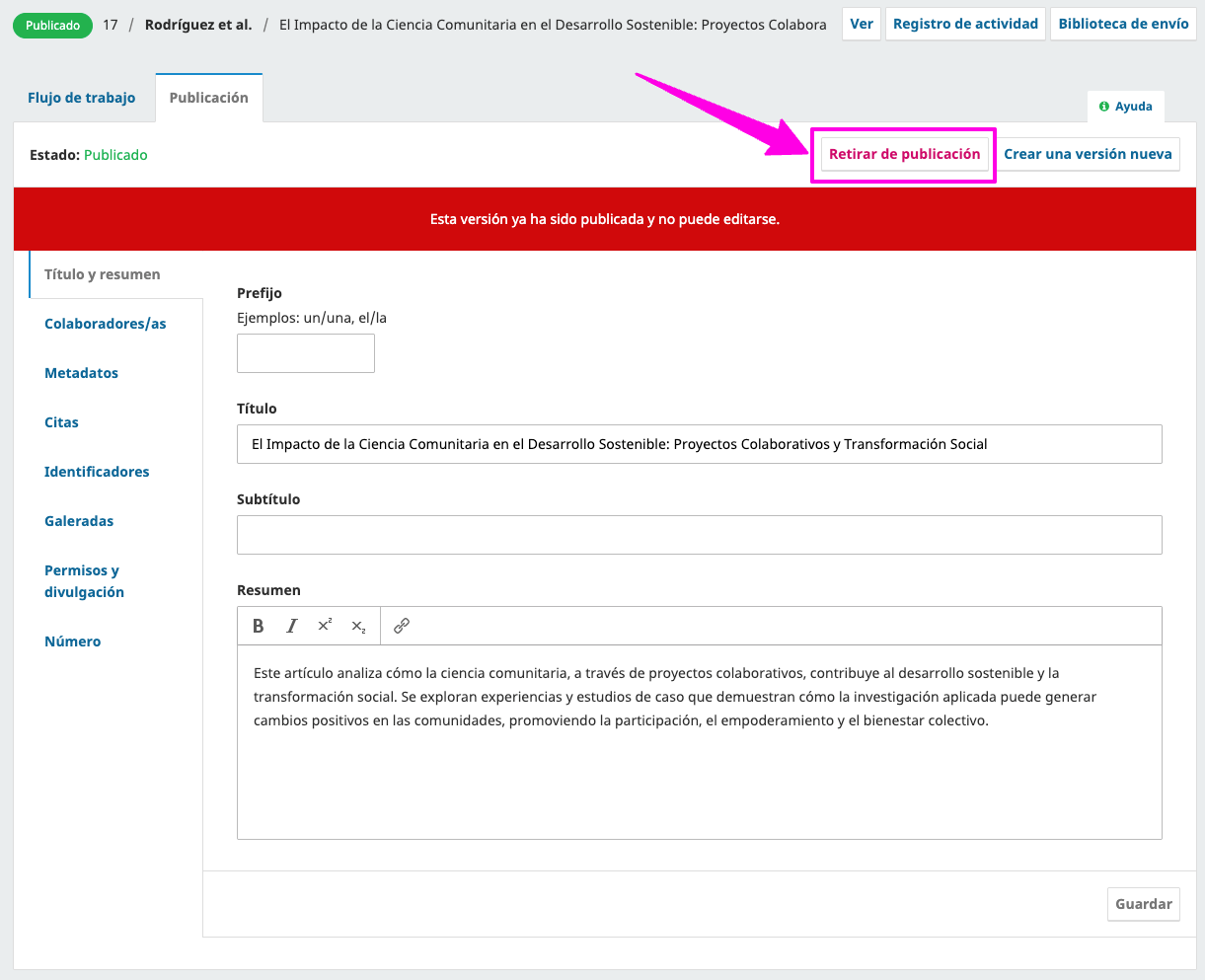Create a new version of the publication
1205x980 pixels.
click(1088, 154)
